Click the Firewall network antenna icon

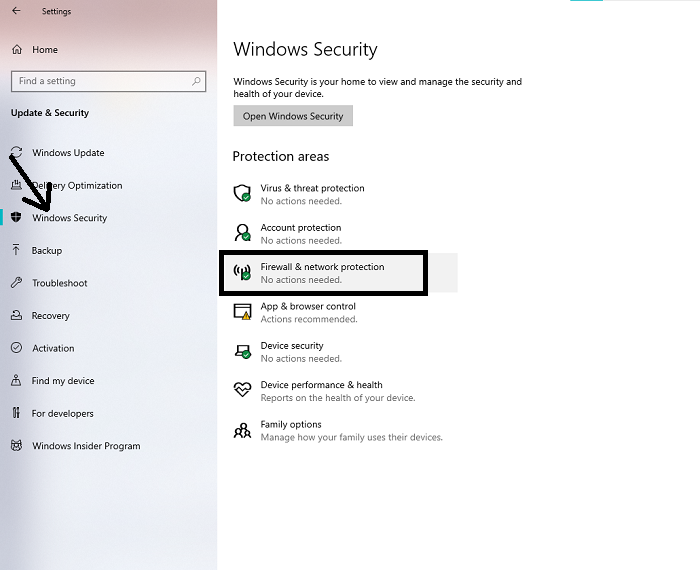tap(242, 272)
